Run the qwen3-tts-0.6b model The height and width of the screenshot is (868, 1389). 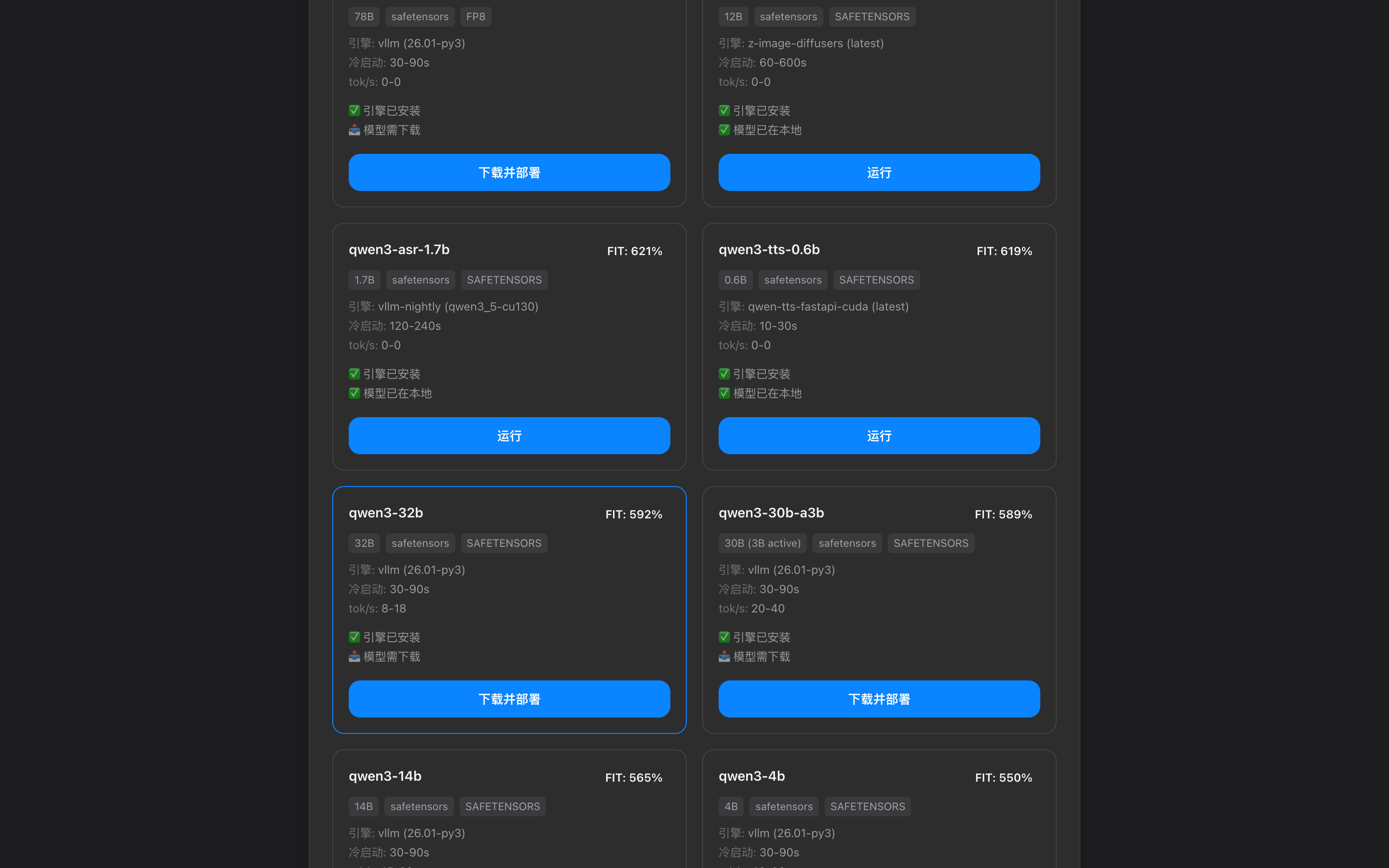click(x=879, y=436)
